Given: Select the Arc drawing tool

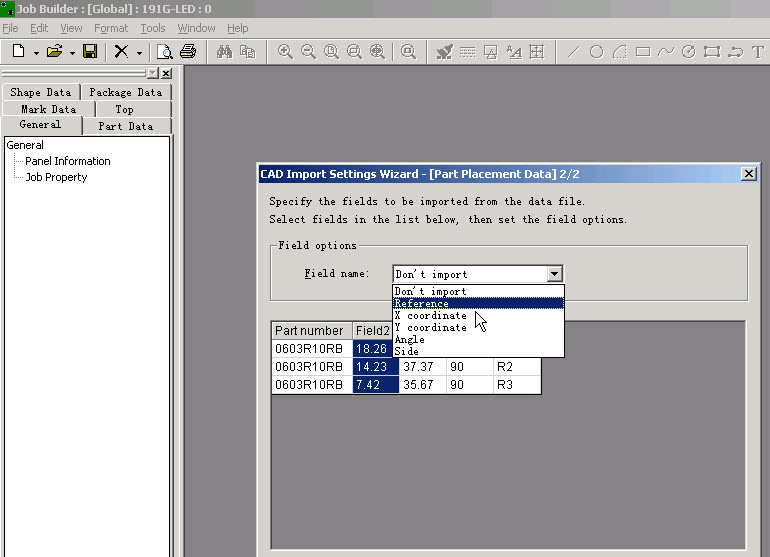Looking at the screenshot, I should coord(620,52).
